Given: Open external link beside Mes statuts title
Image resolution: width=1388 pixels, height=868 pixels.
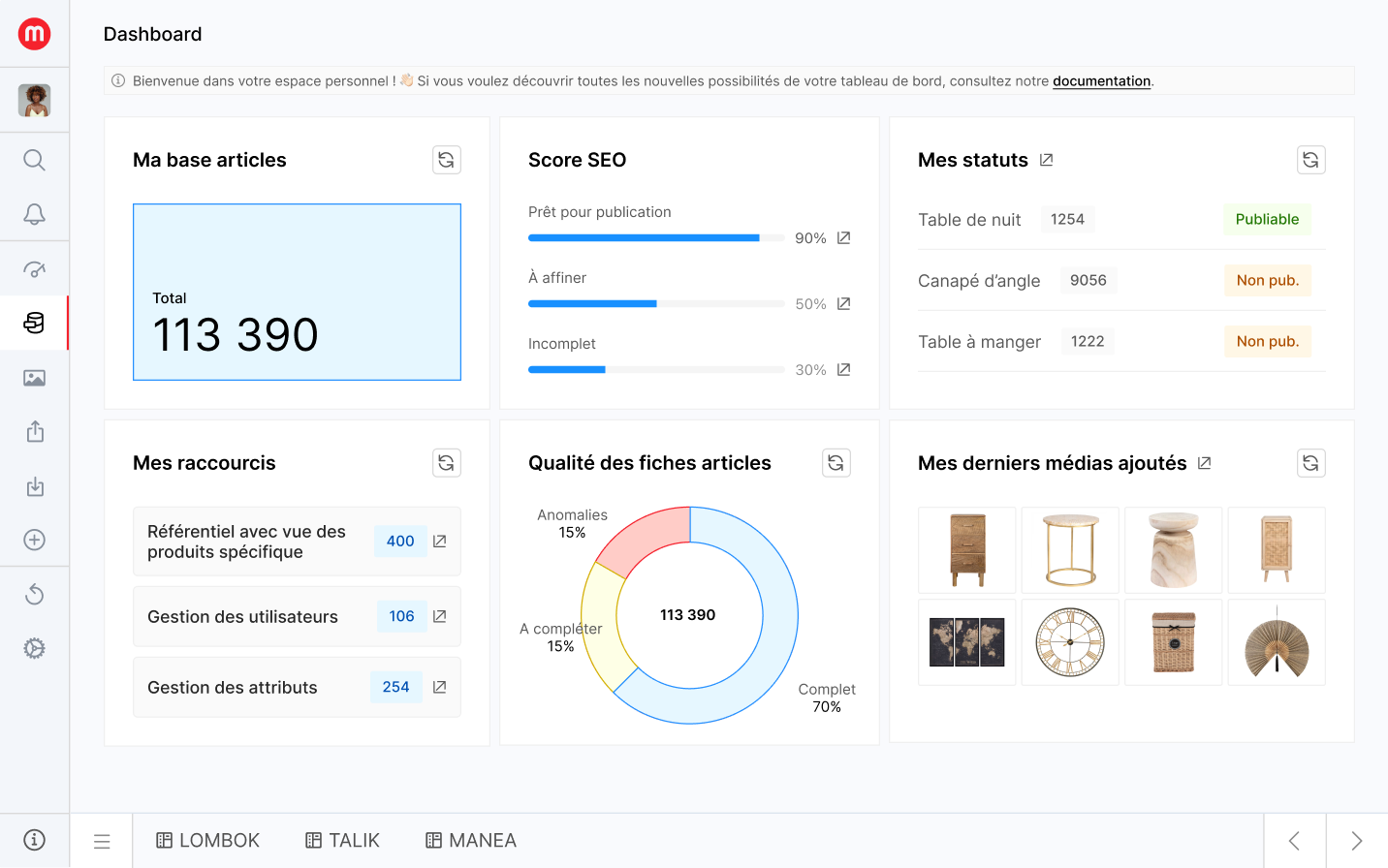Looking at the screenshot, I should coord(1046,160).
